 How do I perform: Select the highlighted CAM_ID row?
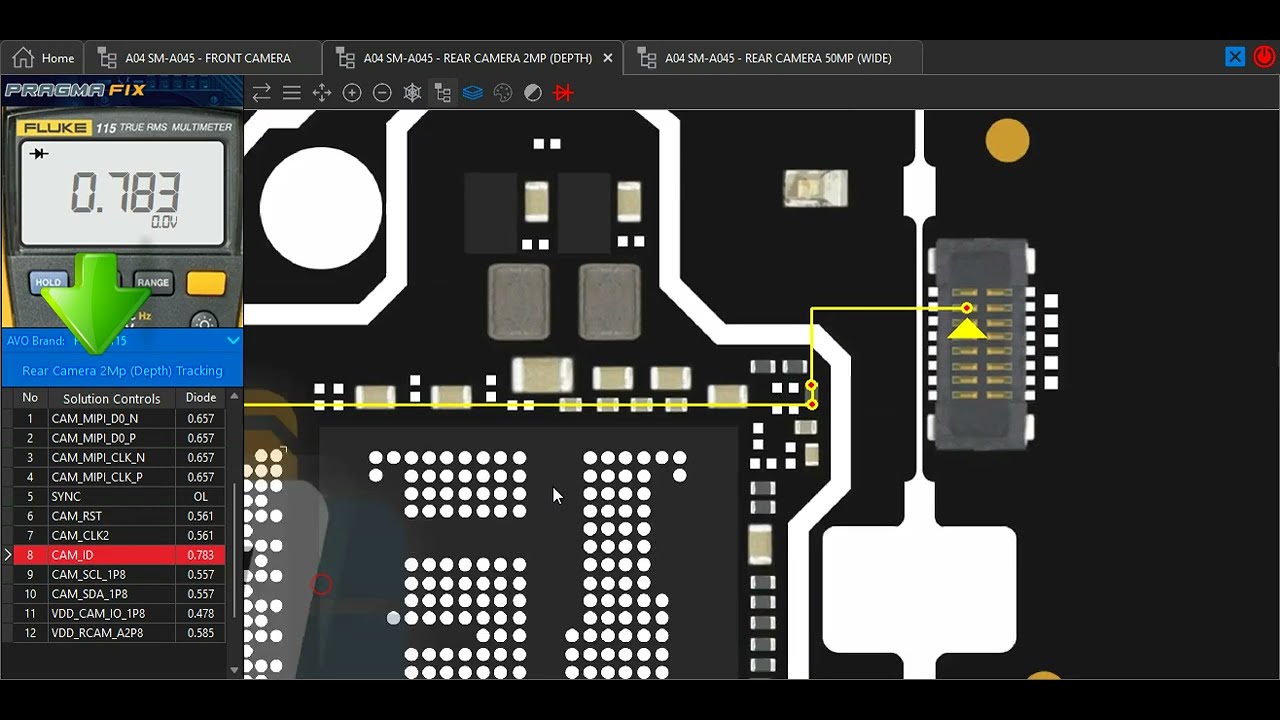tap(120, 555)
